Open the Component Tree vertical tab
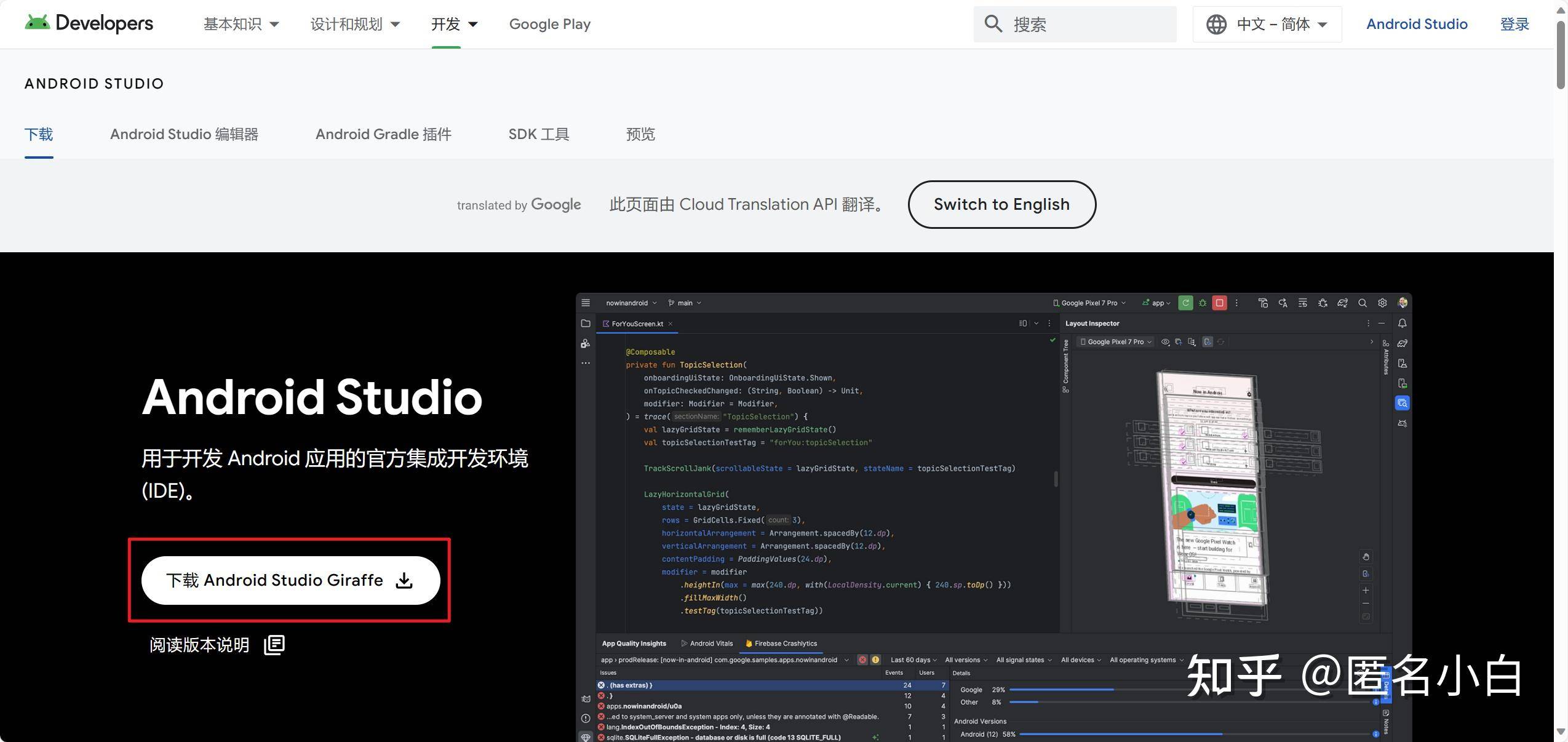The image size is (1568, 742). coord(1066,367)
